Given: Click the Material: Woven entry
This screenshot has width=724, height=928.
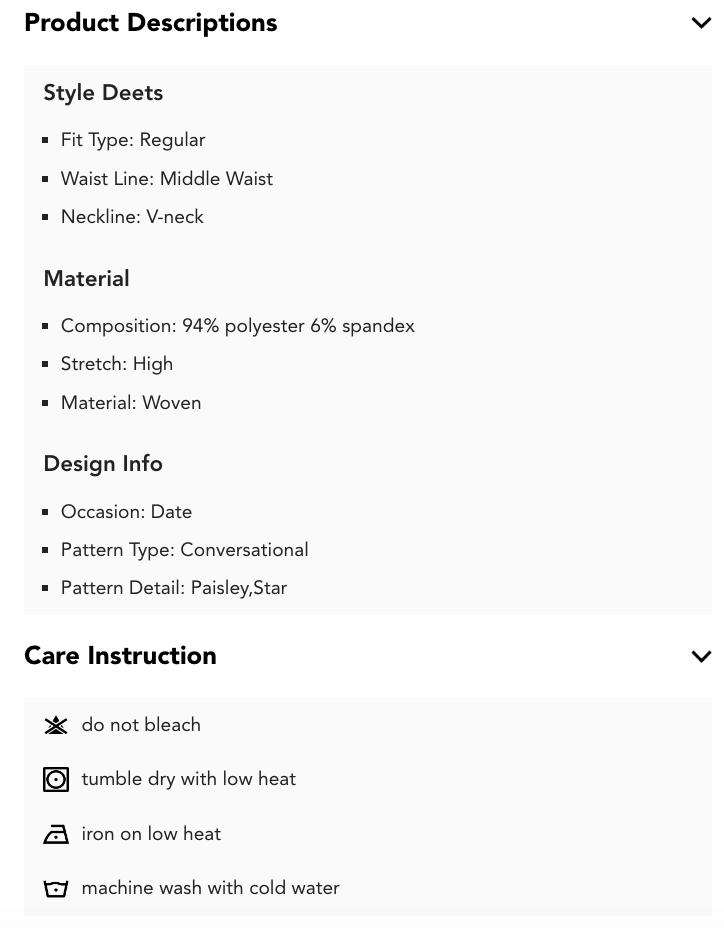Looking at the screenshot, I should (131, 403).
